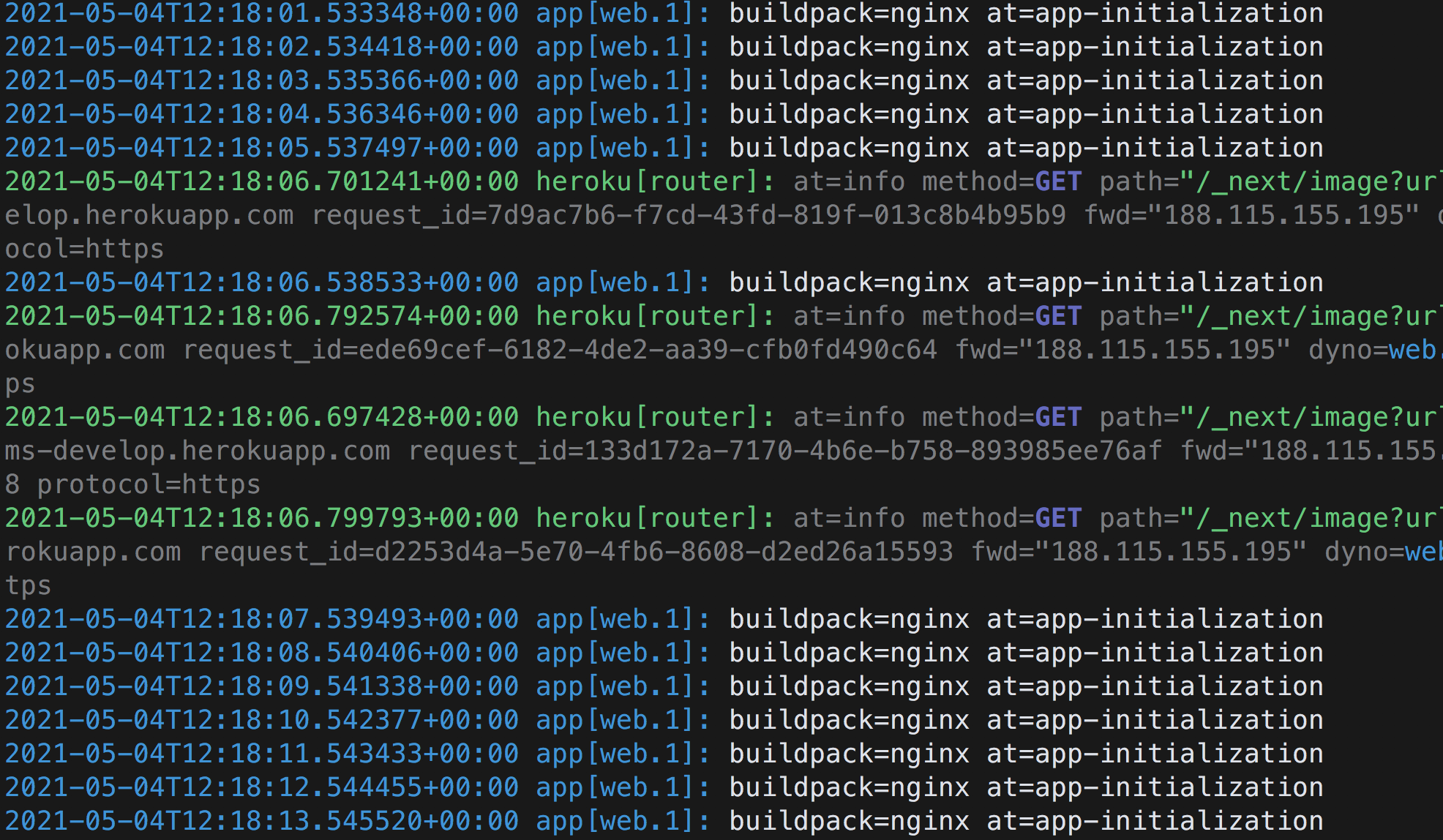Viewport: 1443px width, 840px height.
Task: Click timestamp 12:18:06.697428 heroku line
Action: 261,417
